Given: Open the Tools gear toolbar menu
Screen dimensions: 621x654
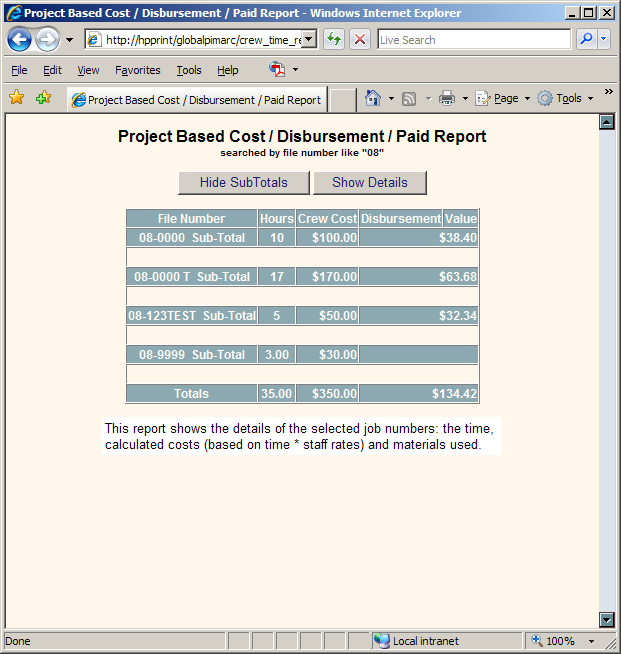Looking at the screenshot, I should click(x=565, y=98).
